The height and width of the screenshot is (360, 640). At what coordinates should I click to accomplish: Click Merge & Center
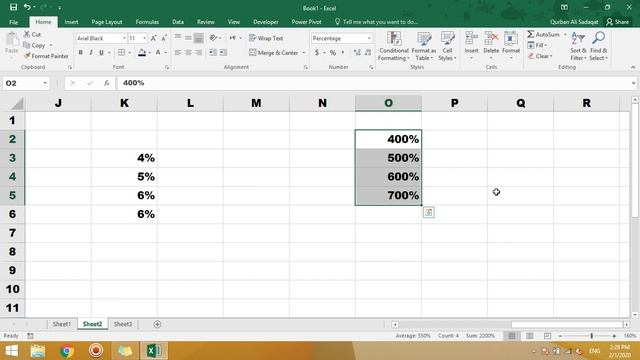274,53
